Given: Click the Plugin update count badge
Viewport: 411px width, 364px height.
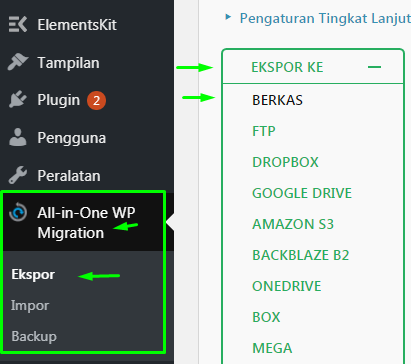Looking at the screenshot, I should click(96, 100).
